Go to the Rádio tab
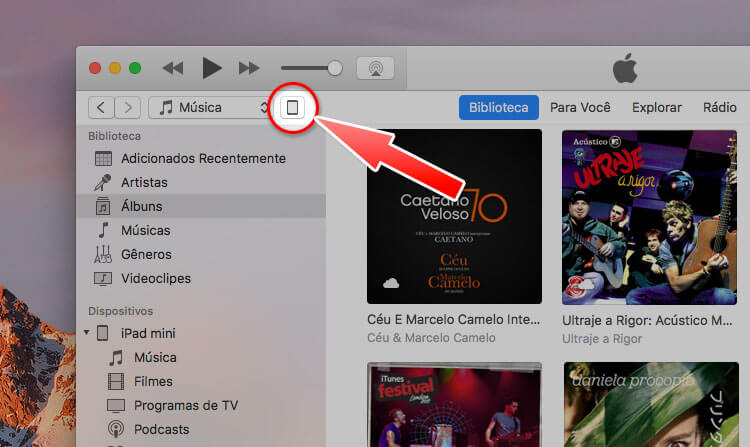 720,108
